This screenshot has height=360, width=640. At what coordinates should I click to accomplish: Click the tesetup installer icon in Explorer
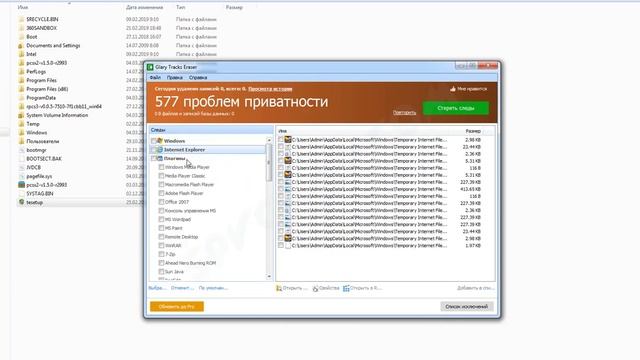pos(21,202)
